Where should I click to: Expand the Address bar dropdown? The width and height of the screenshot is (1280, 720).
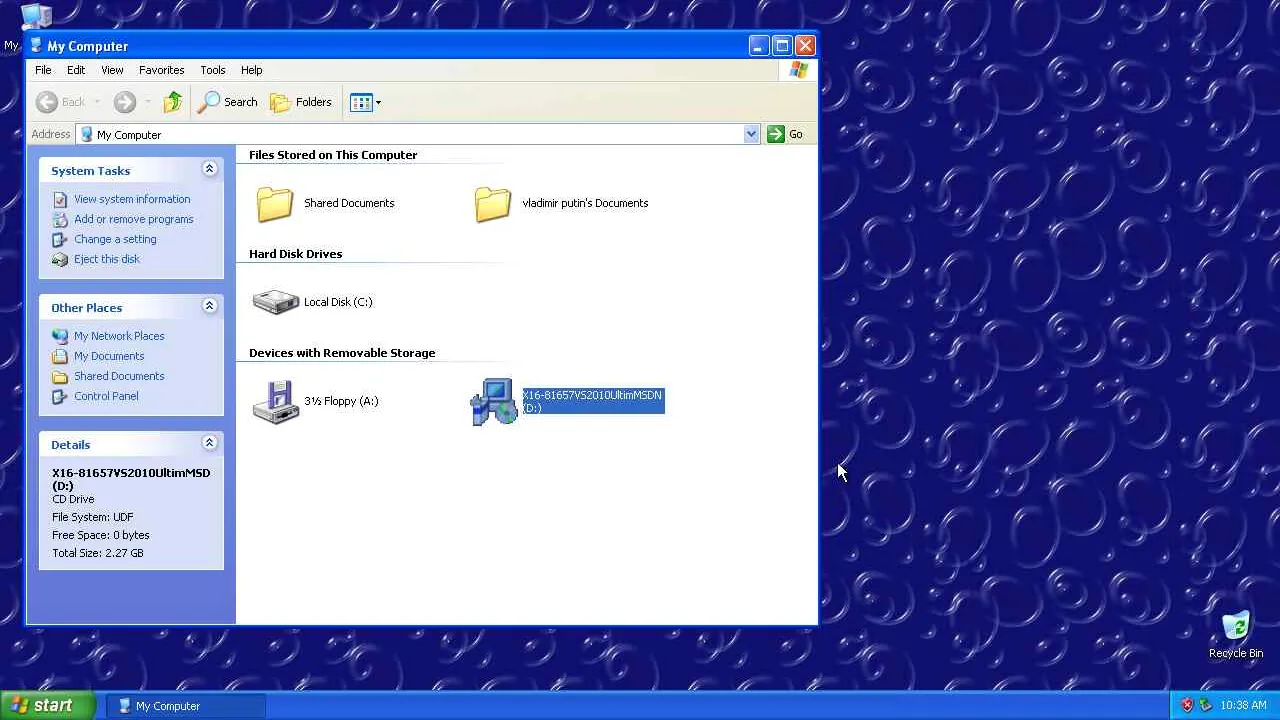tap(751, 134)
